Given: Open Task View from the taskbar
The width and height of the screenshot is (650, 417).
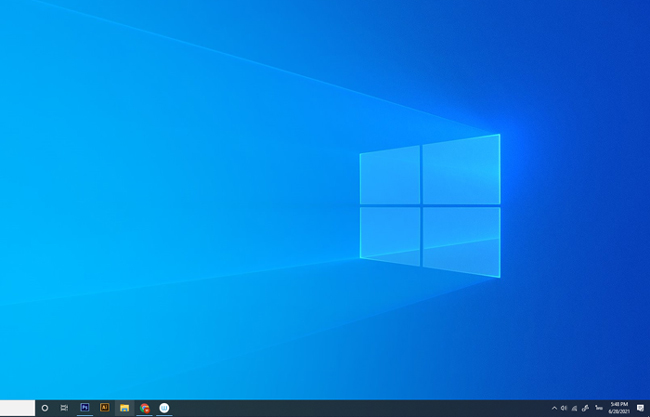Looking at the screenshot, I should point(64,408).
